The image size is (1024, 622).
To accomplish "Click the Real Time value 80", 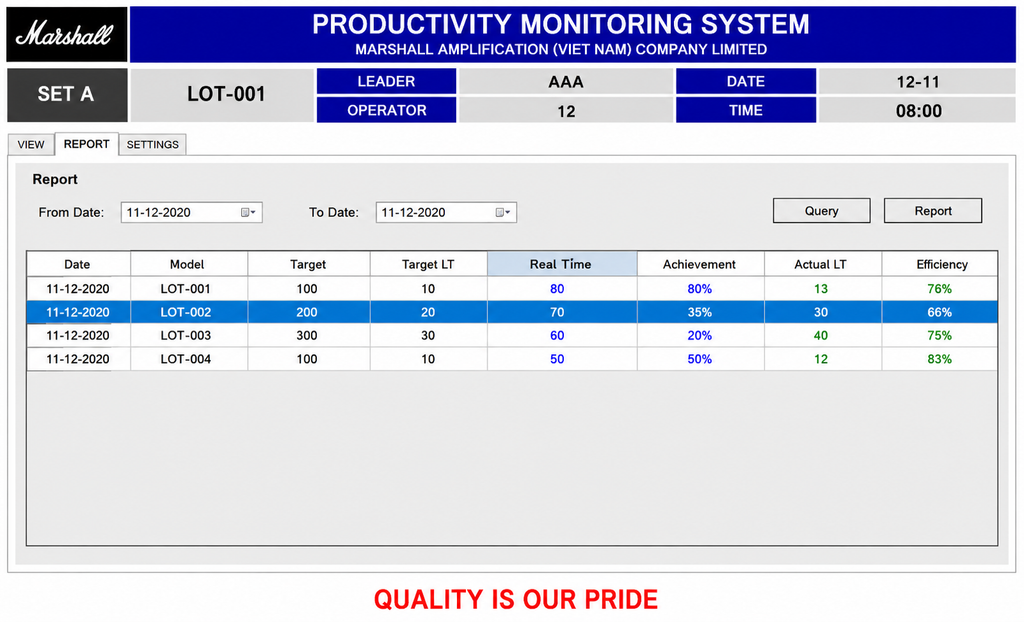I will 557,289.
